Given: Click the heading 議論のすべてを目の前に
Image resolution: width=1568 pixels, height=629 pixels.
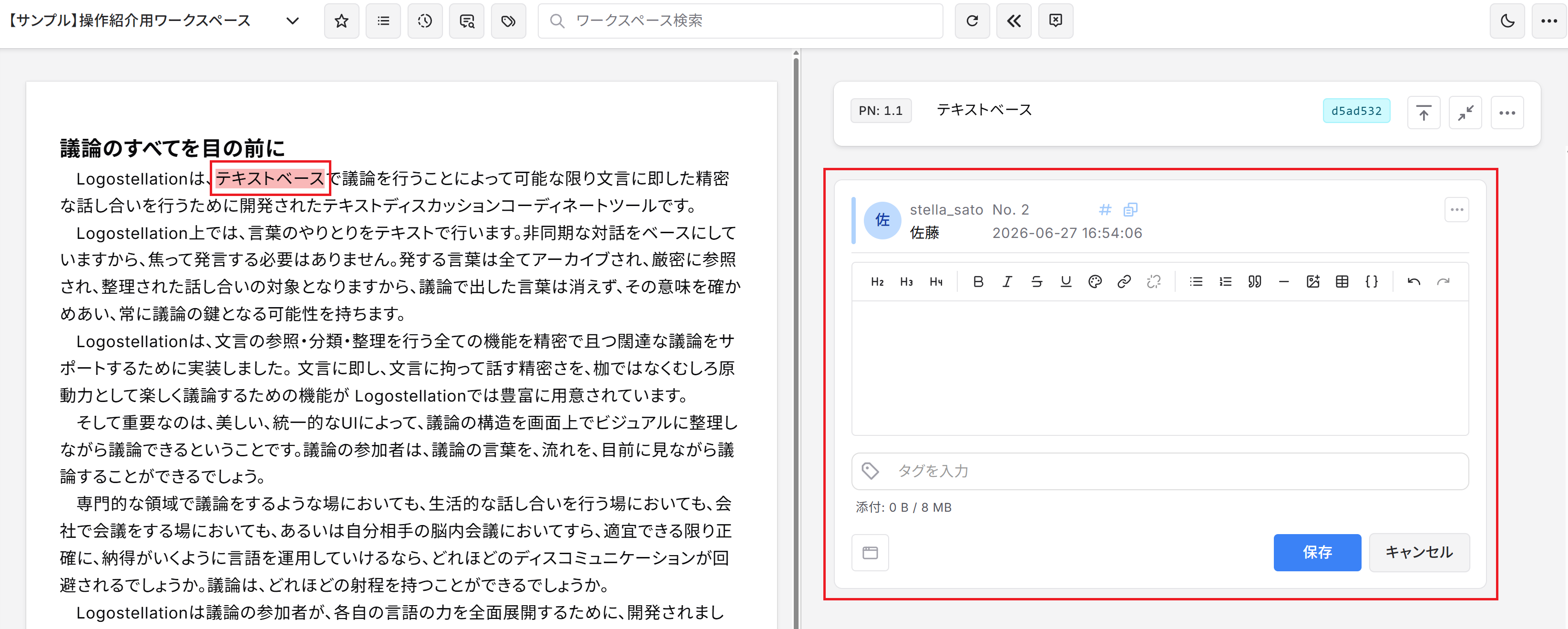Looking at the screenshot, I should (172, 148).
